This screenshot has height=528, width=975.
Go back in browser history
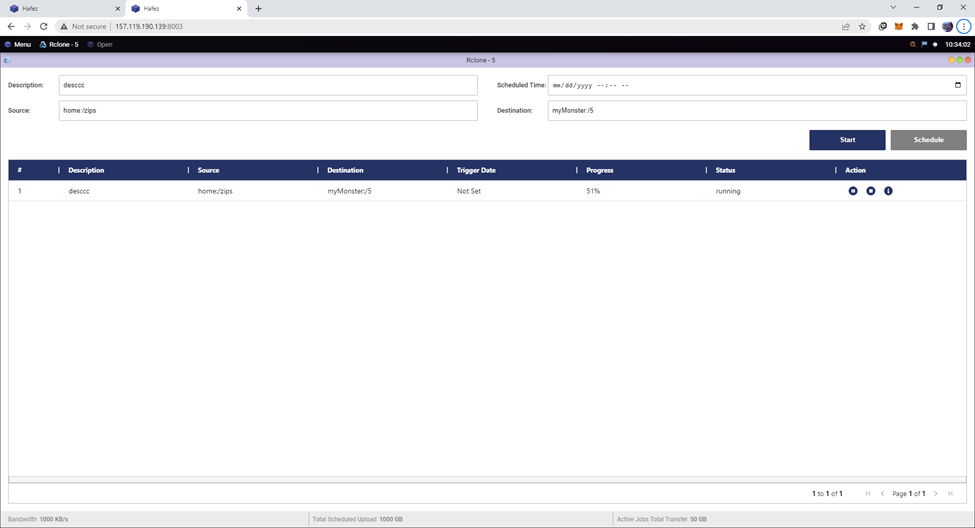coord(11,26)
